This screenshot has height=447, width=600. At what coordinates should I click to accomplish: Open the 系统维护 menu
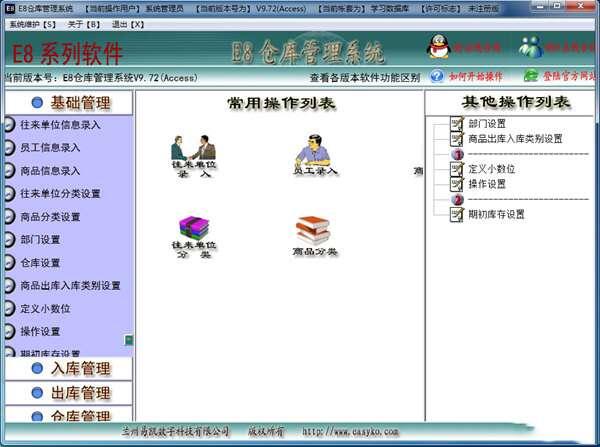(33, 21)
